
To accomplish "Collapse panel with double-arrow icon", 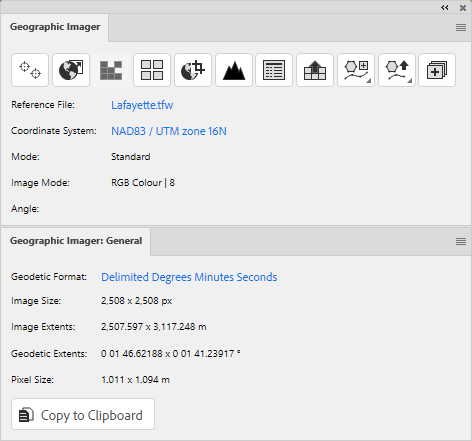I will (x=445, y=7).
